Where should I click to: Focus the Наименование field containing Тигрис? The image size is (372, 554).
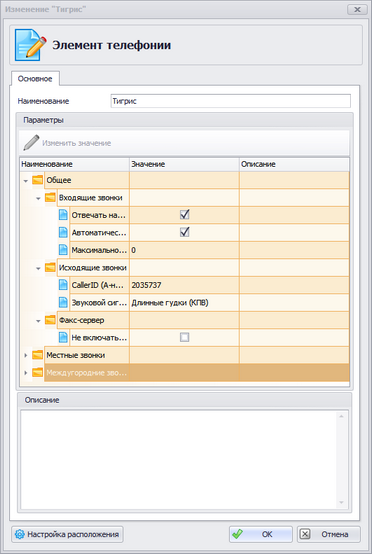[230, 101]
